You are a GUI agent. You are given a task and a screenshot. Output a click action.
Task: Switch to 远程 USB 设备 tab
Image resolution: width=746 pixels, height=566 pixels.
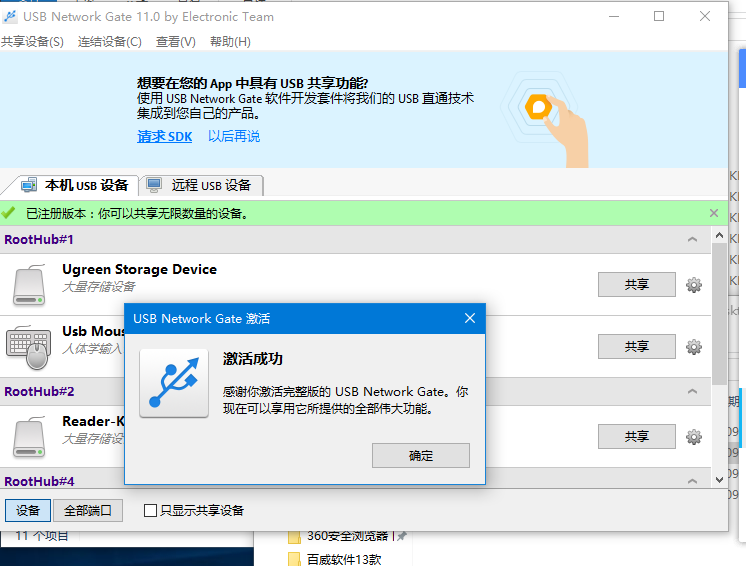201,185
